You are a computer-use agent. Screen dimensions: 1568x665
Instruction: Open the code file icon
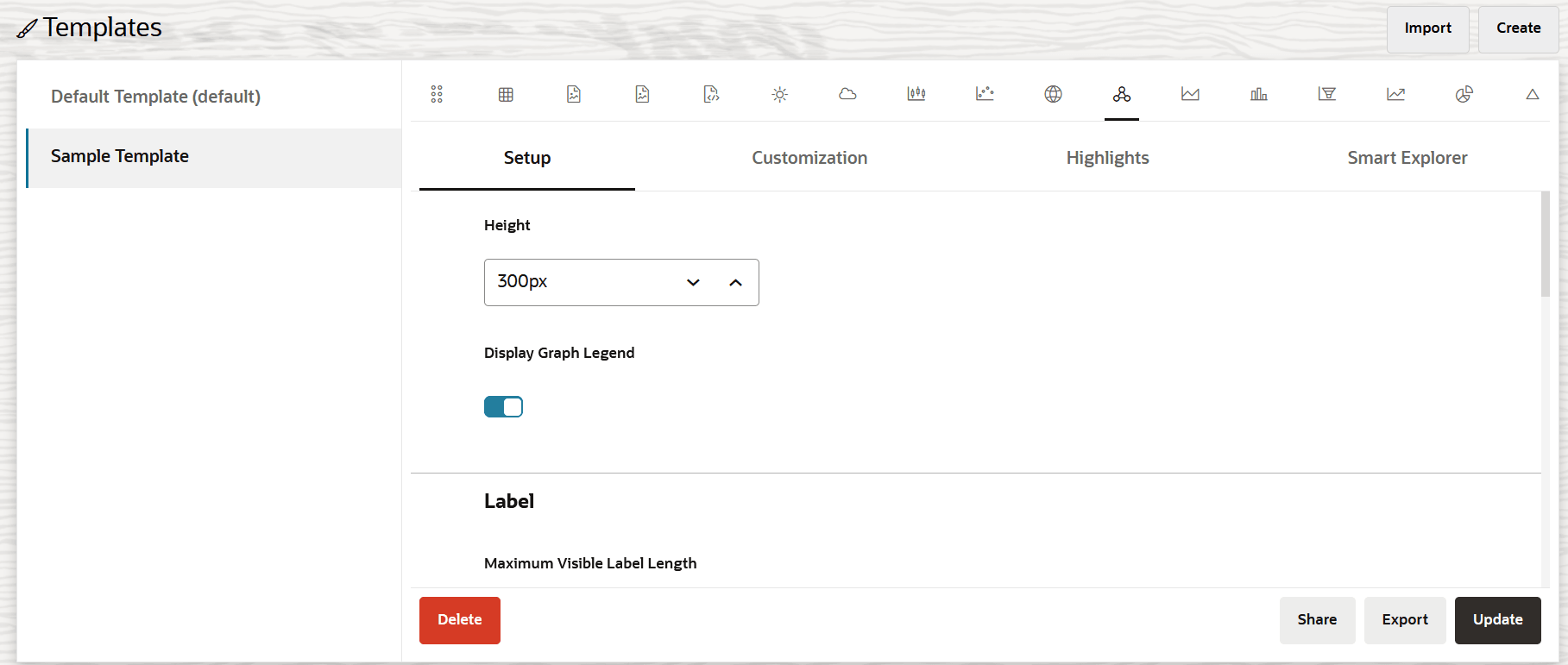(x=711, y=94)
